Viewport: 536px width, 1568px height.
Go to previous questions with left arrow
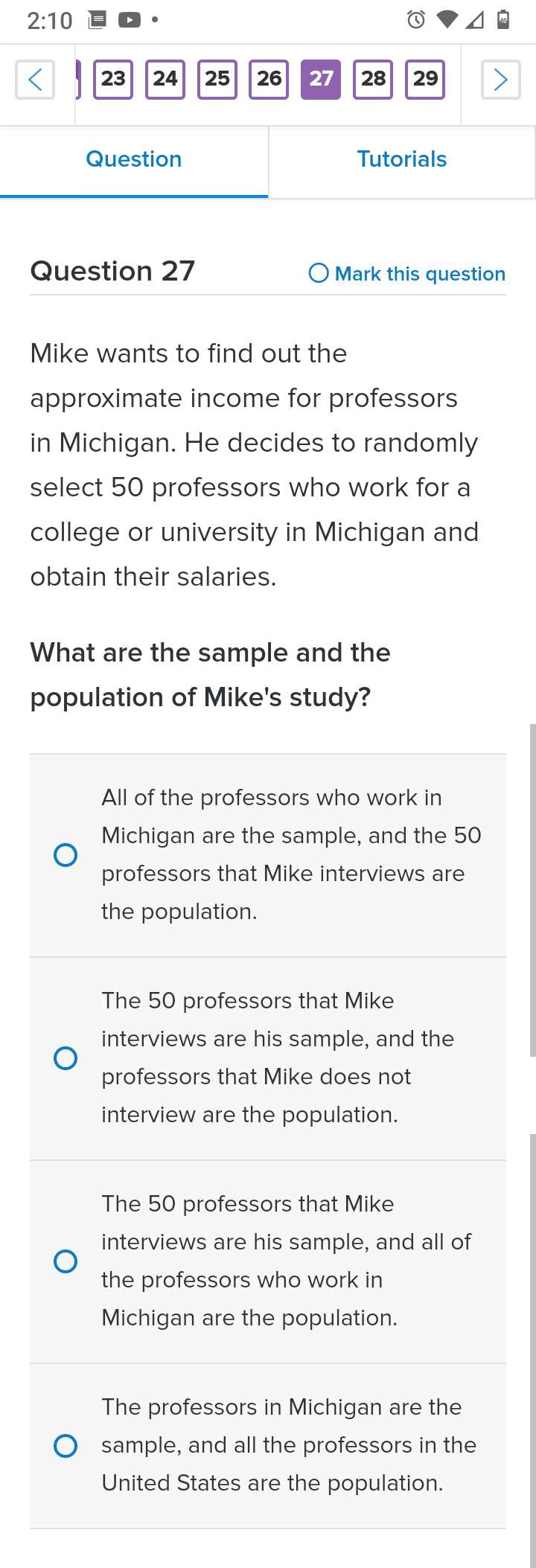click(x=35, y=79)
